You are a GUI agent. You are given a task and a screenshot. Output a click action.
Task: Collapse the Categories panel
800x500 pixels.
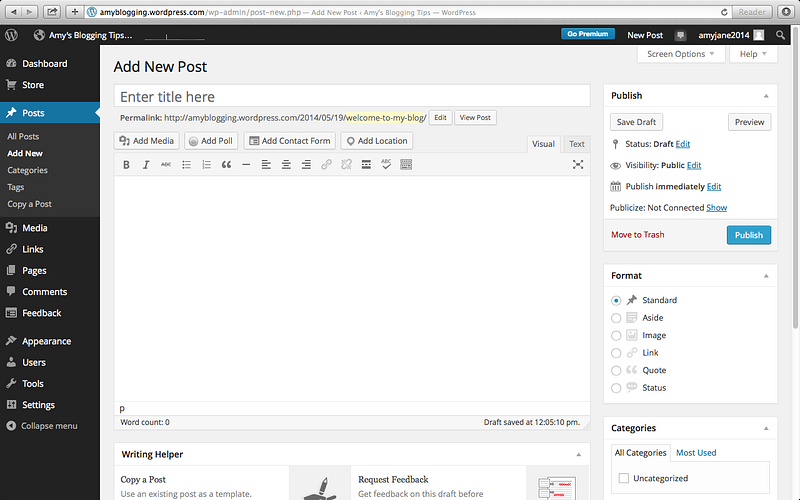pos(766,429)
